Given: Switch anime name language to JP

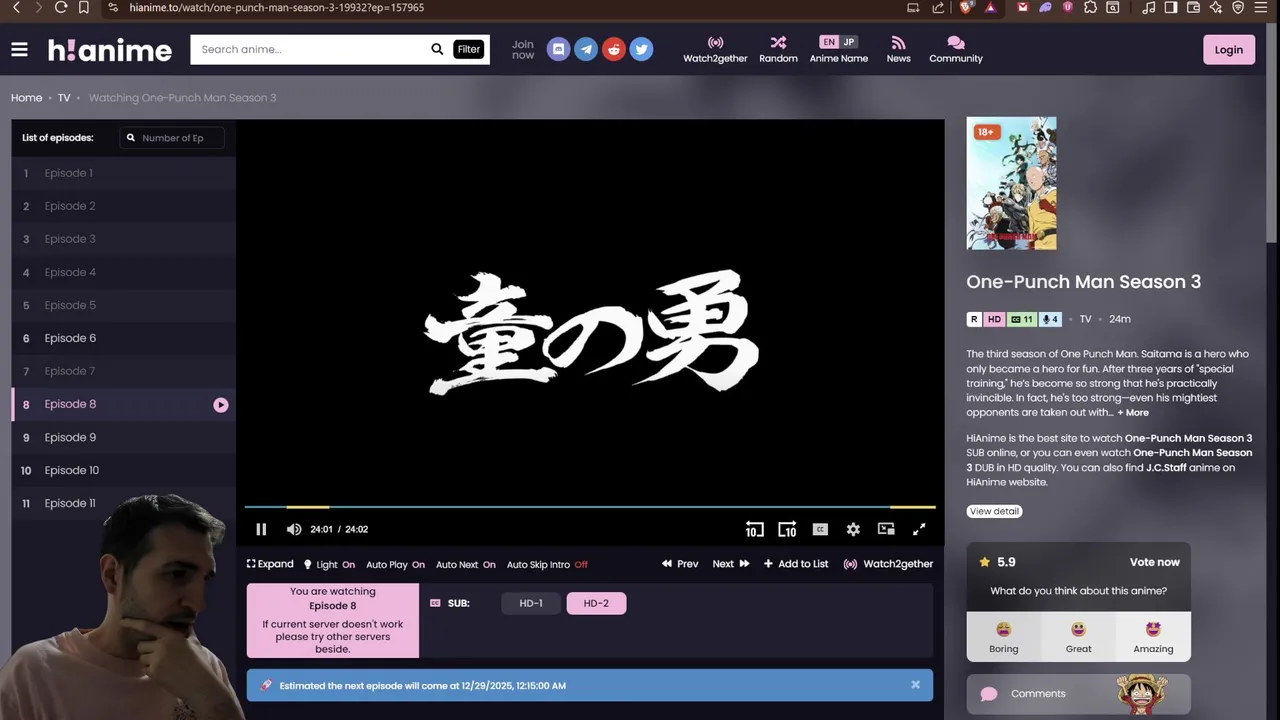Looking at the screenshot, I should 849,42.
